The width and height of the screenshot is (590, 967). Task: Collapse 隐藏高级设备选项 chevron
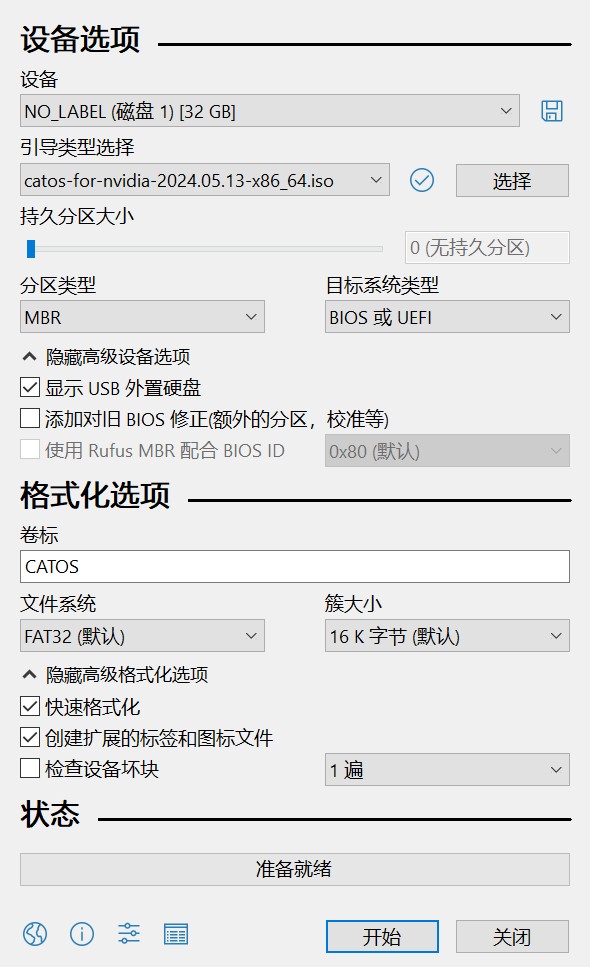(29, 356)
